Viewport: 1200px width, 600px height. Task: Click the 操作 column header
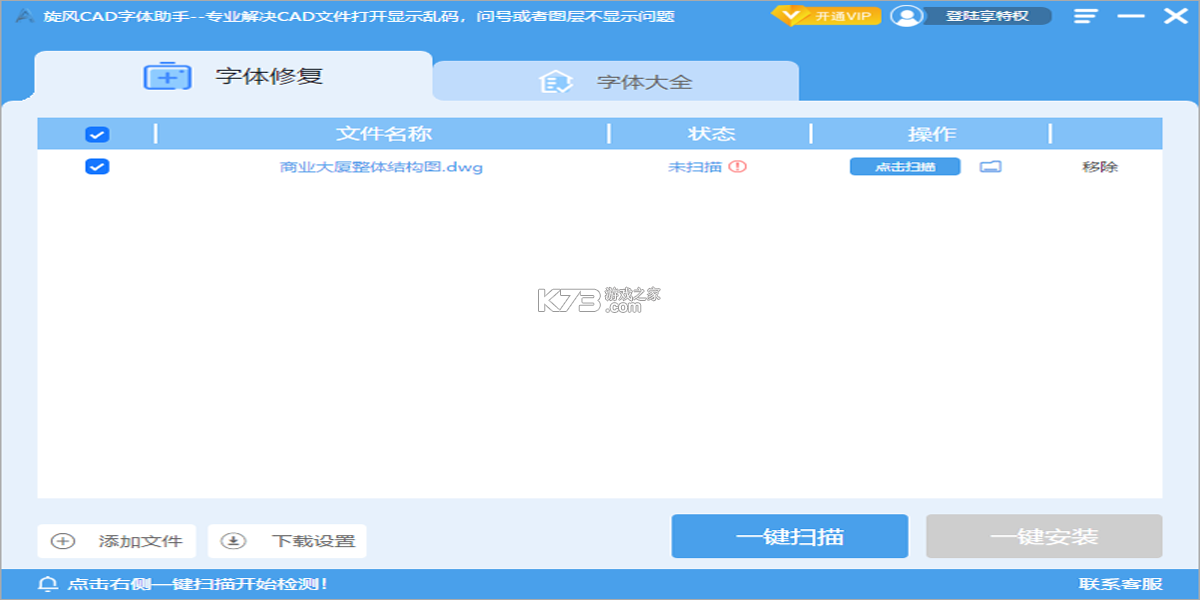932,134
